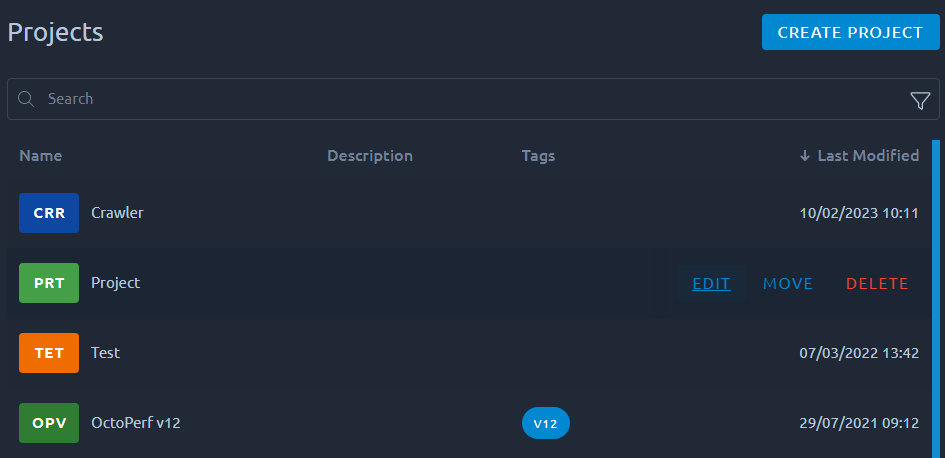Screen dimensions: 945x458
Task: Focus the Search input field
Action: point(473,99)
